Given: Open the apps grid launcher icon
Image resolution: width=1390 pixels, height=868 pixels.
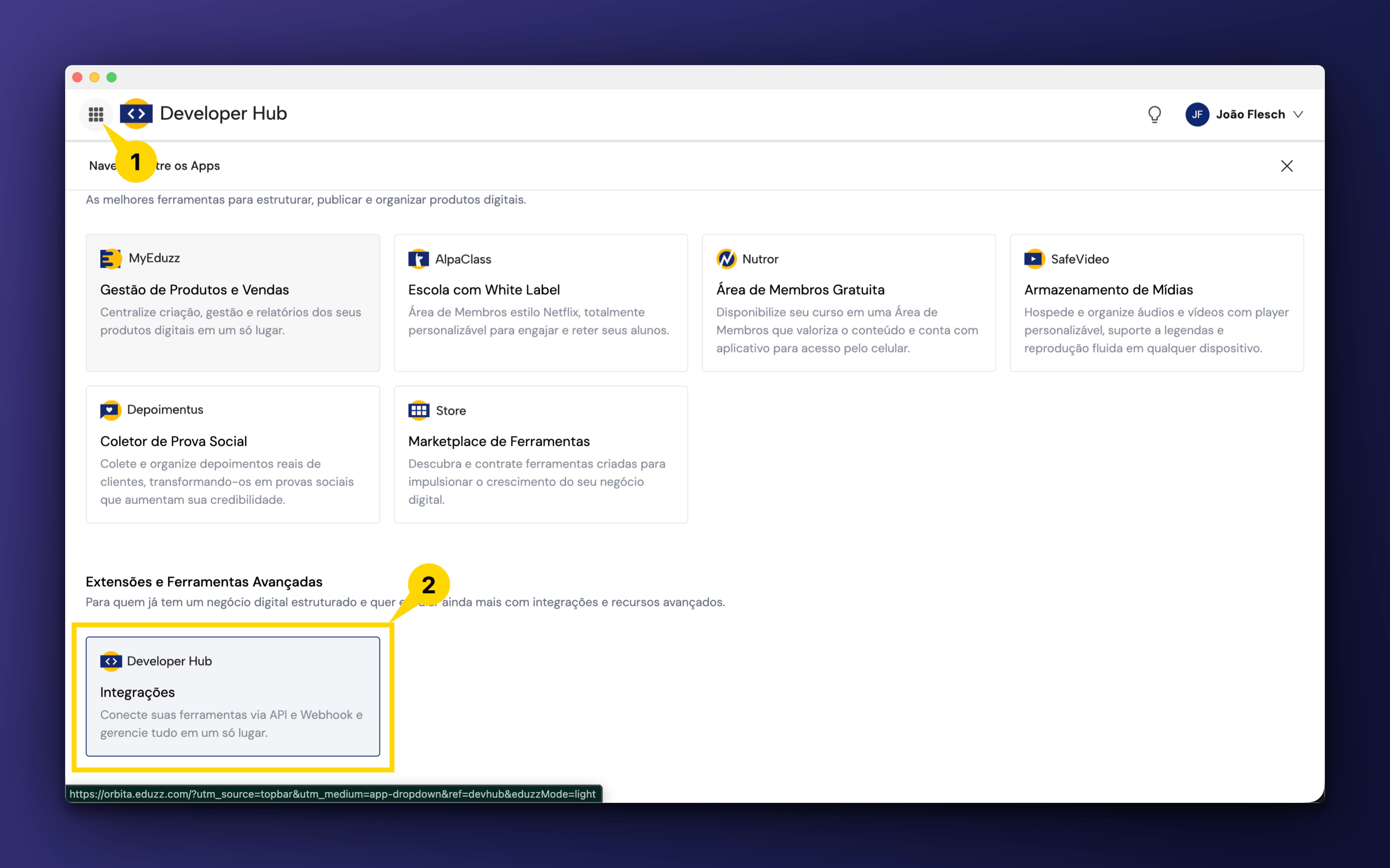Looking at the screenshot, I should coord(96,114).
